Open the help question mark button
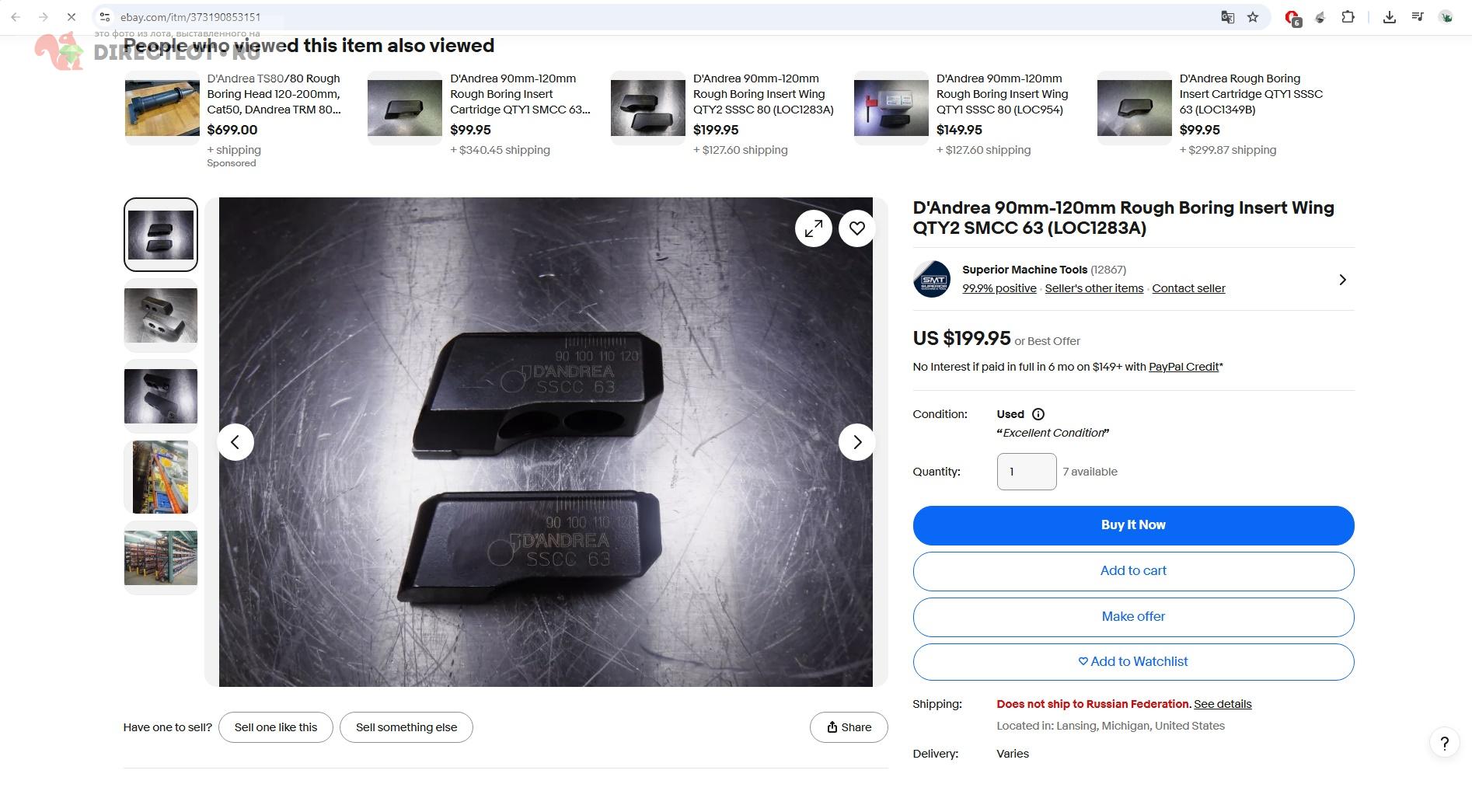Screen dimensions: 1472x812 click(x=1444, y=744)
